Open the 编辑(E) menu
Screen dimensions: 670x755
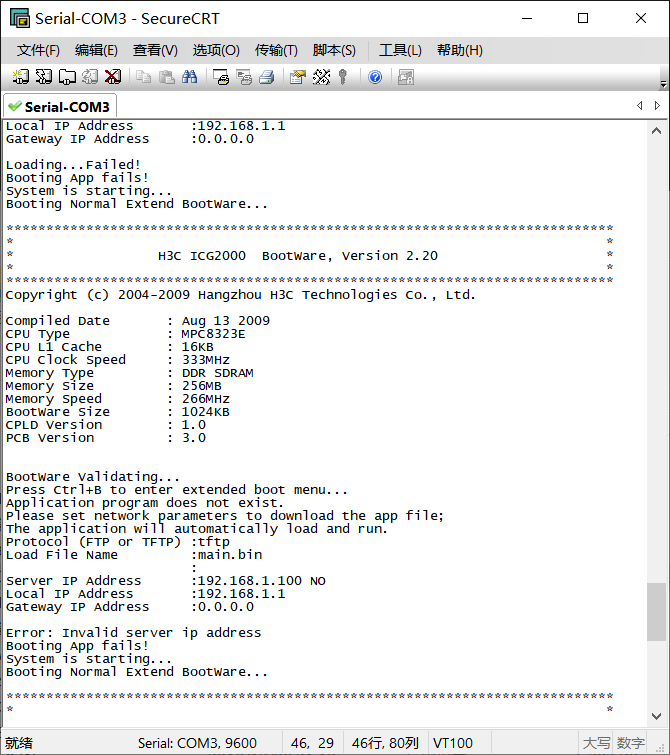tap(96, 50)
